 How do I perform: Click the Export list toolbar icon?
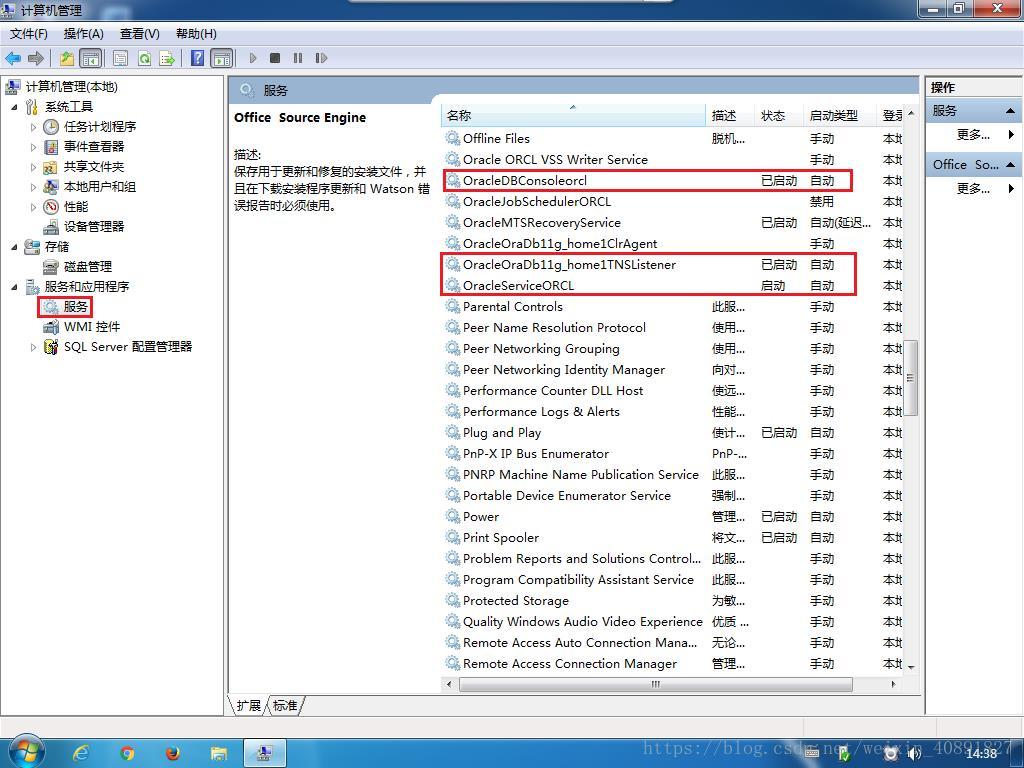pyautogui.click(x=167, y=58)
